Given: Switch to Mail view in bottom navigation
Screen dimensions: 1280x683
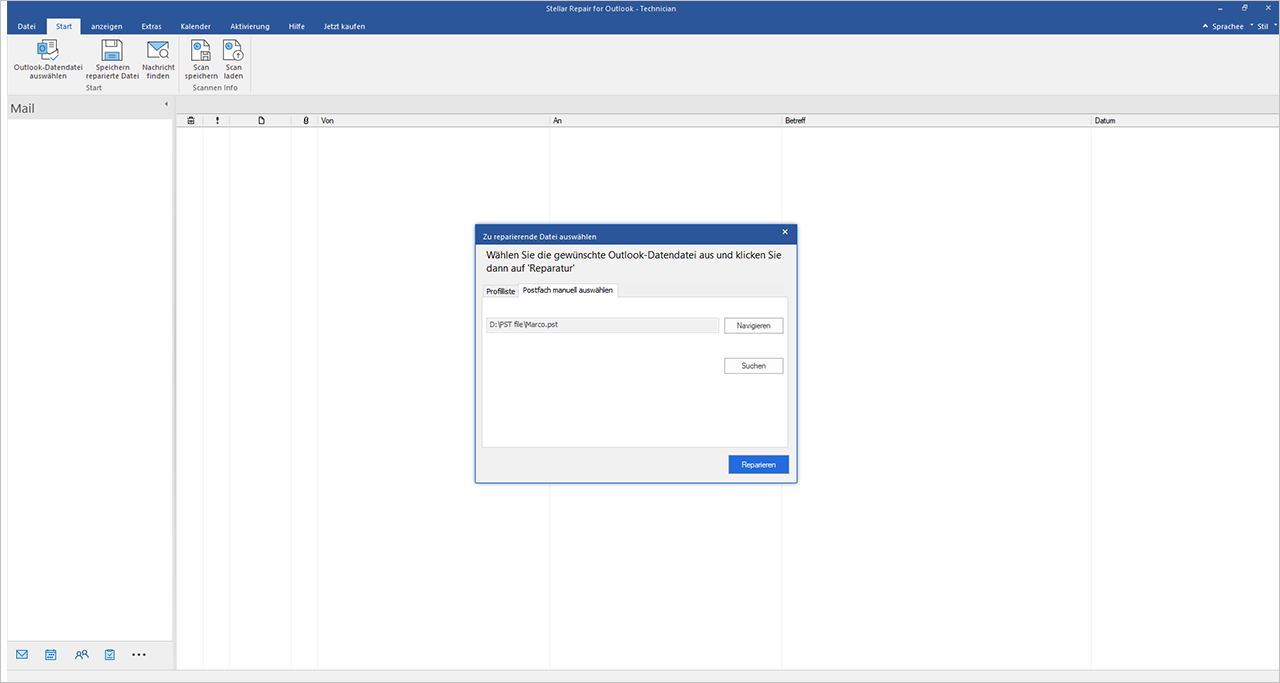Looking at the screenshot, I should click(22, 655).
